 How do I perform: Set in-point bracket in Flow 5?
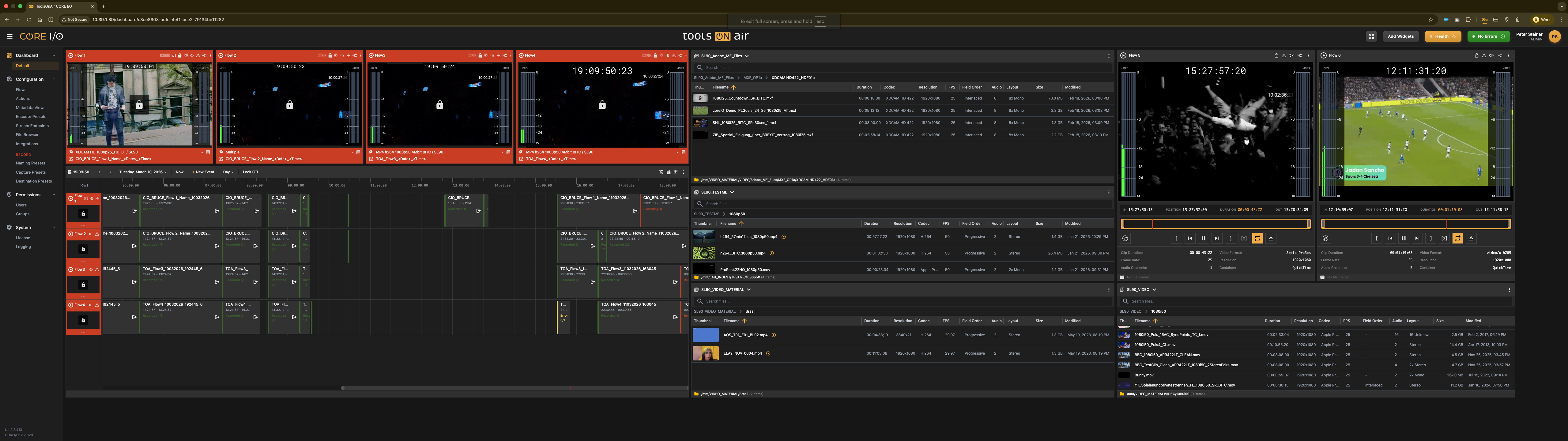pyautogui.click(x=1177, y=238)
